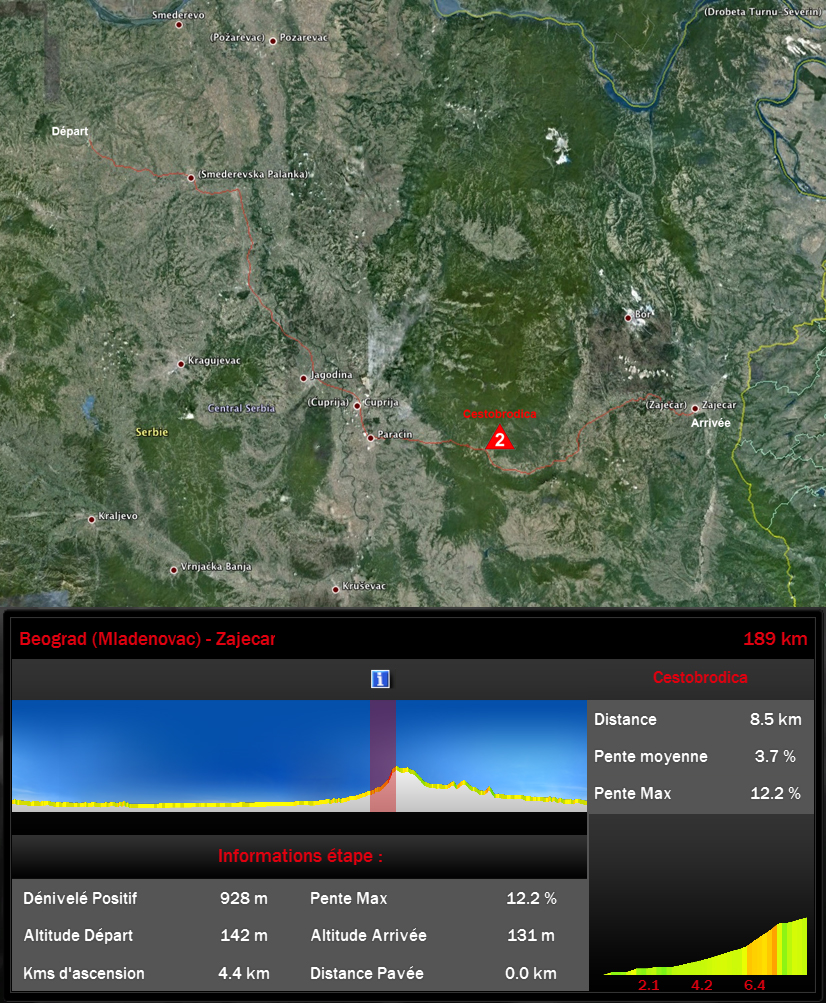The height and width of the screenshot is (1003, 826).
Task: Click the Serbie country label
Action: 152,432
